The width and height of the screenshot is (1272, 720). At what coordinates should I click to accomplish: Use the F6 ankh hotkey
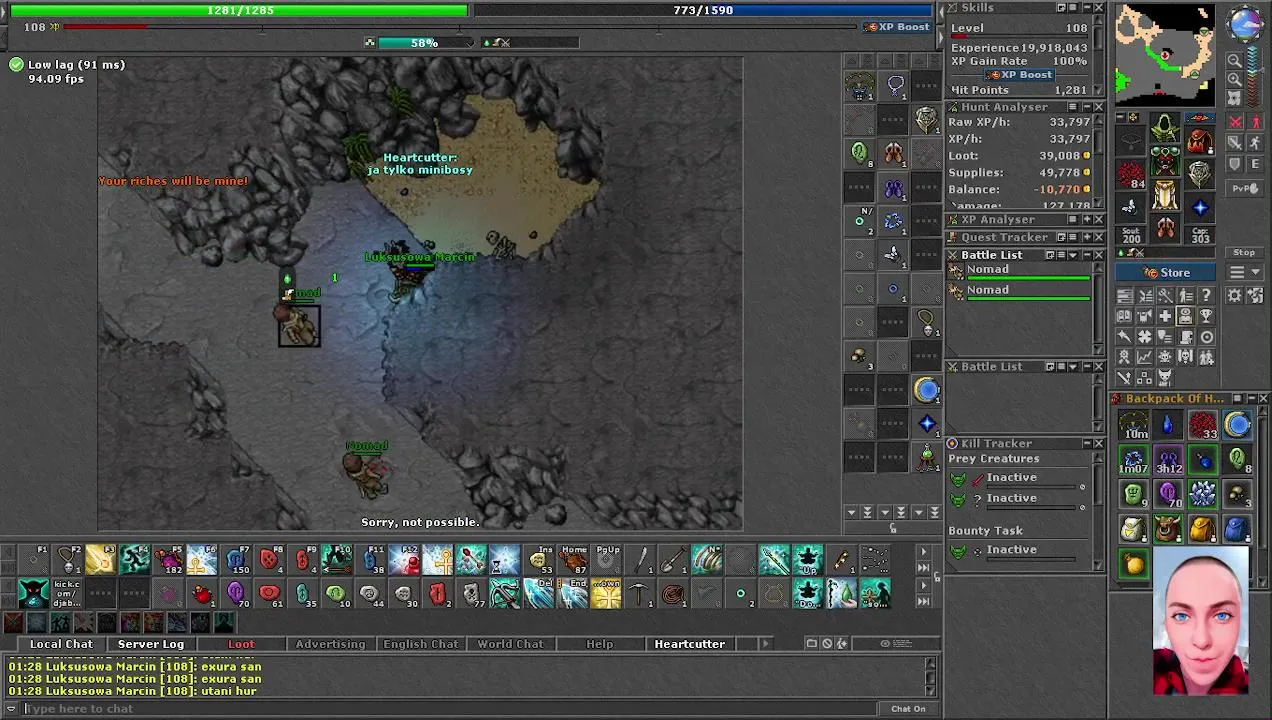[x=202, y=561]
